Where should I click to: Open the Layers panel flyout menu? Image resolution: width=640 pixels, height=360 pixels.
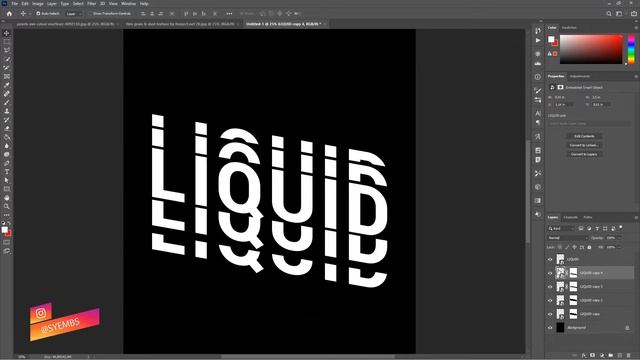click(x=636, y=218)
